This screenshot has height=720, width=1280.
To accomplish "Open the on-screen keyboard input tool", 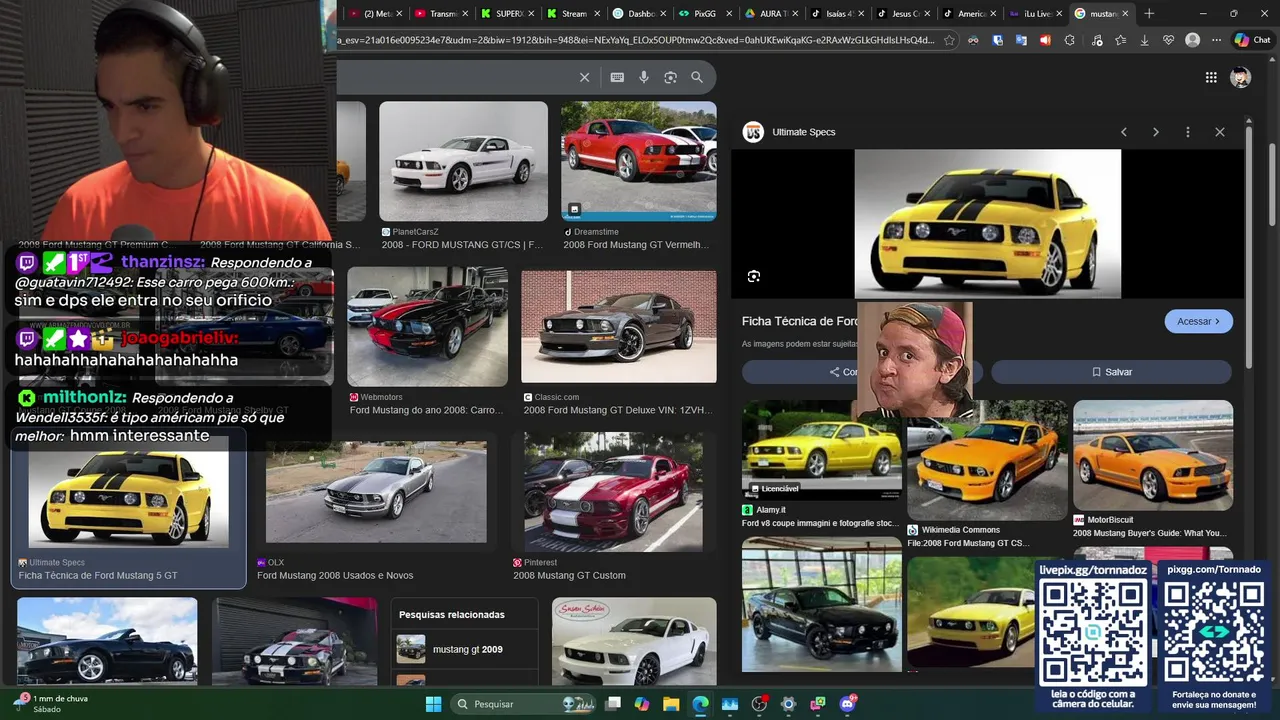I will coord(617,77).
